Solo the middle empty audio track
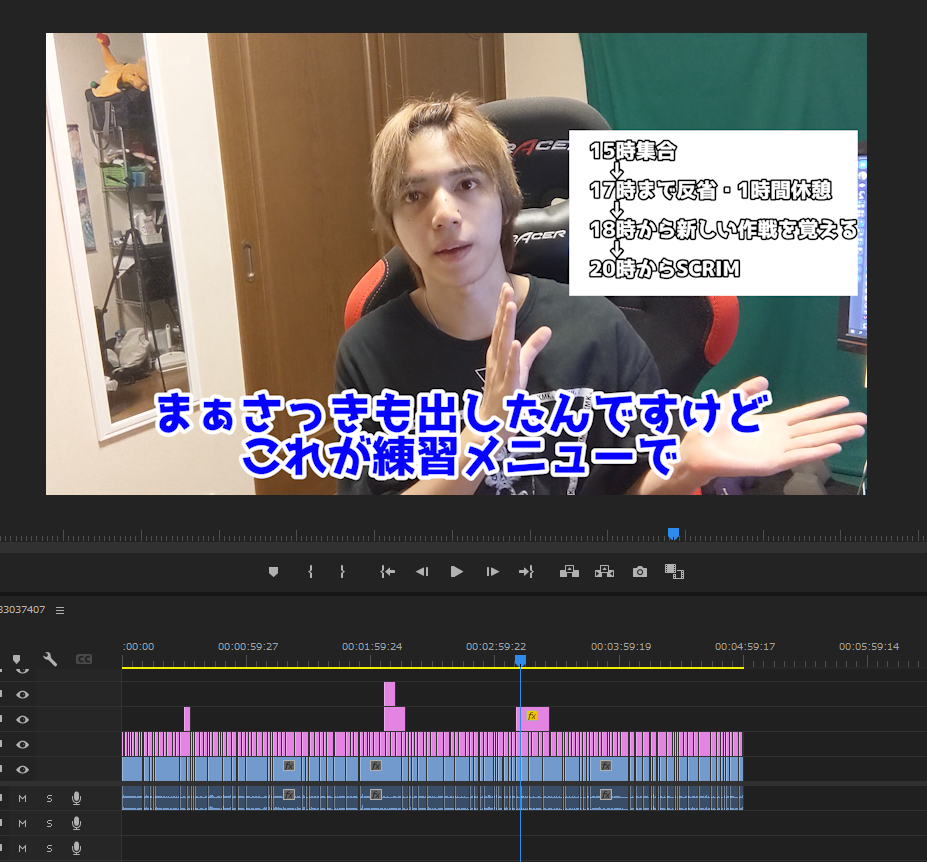 point(50,824)
